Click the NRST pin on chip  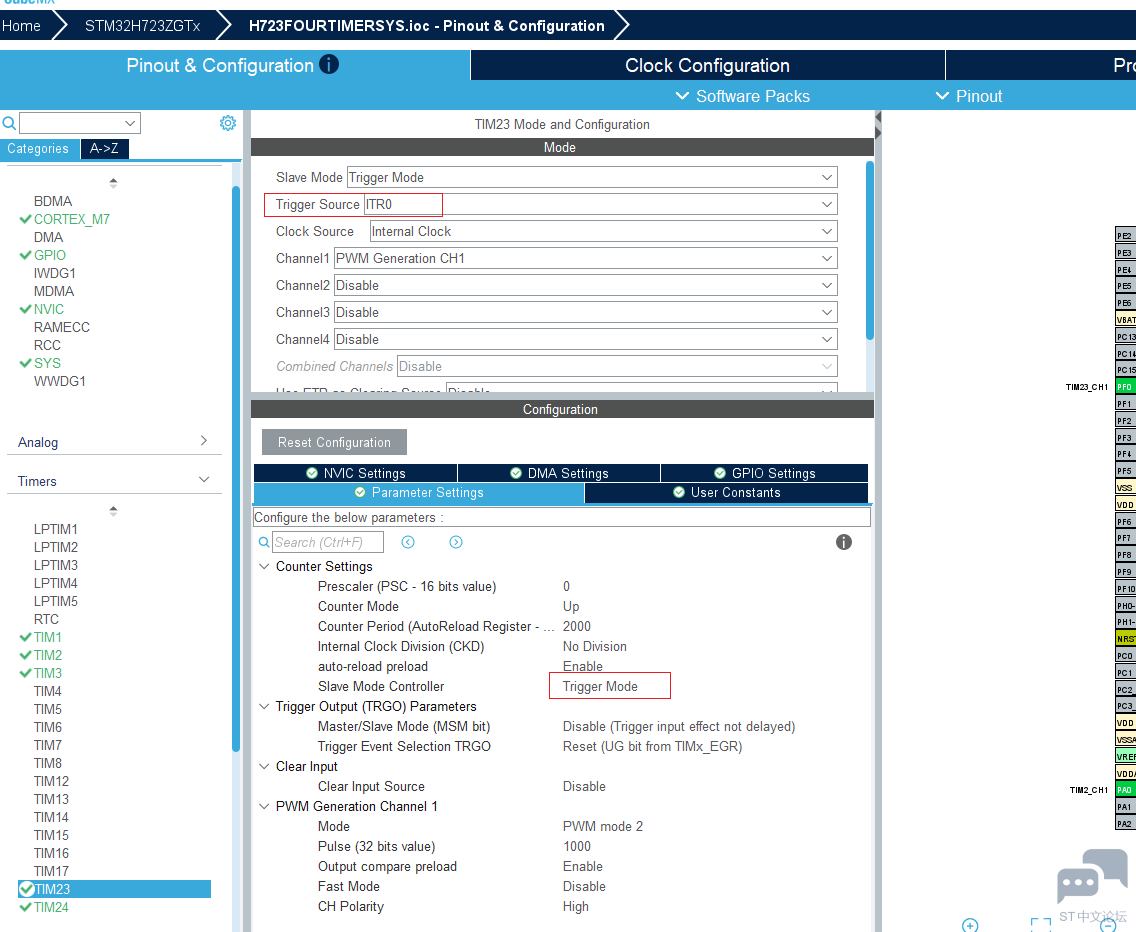tap(1125, 638)
